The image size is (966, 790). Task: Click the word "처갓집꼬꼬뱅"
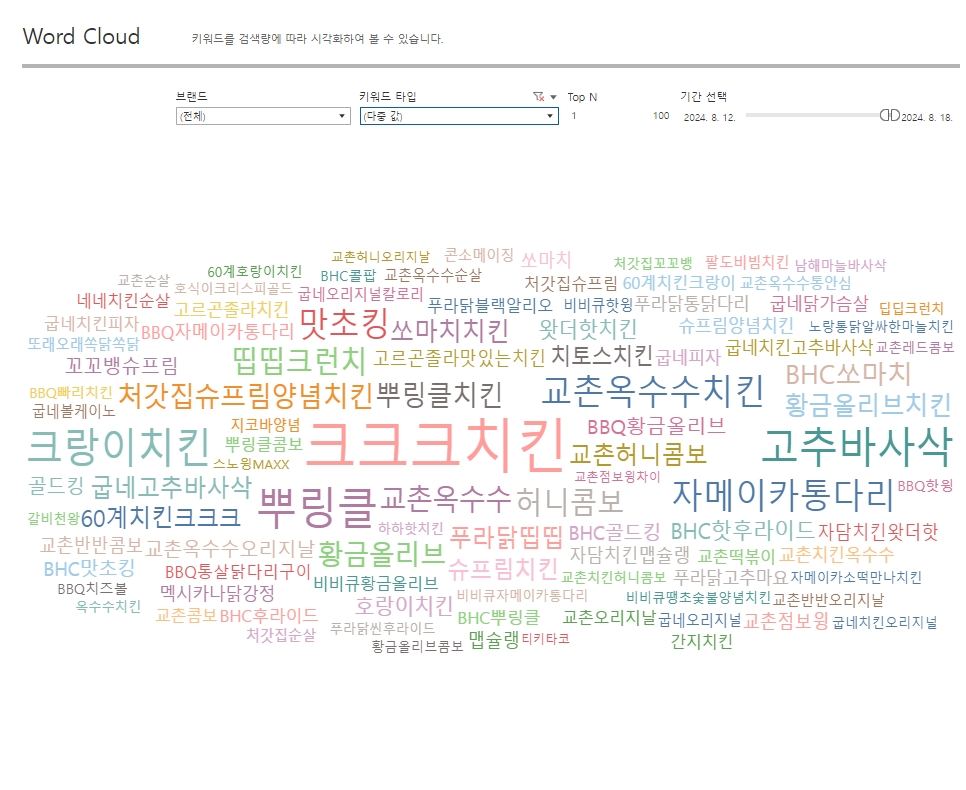[653, 263]
